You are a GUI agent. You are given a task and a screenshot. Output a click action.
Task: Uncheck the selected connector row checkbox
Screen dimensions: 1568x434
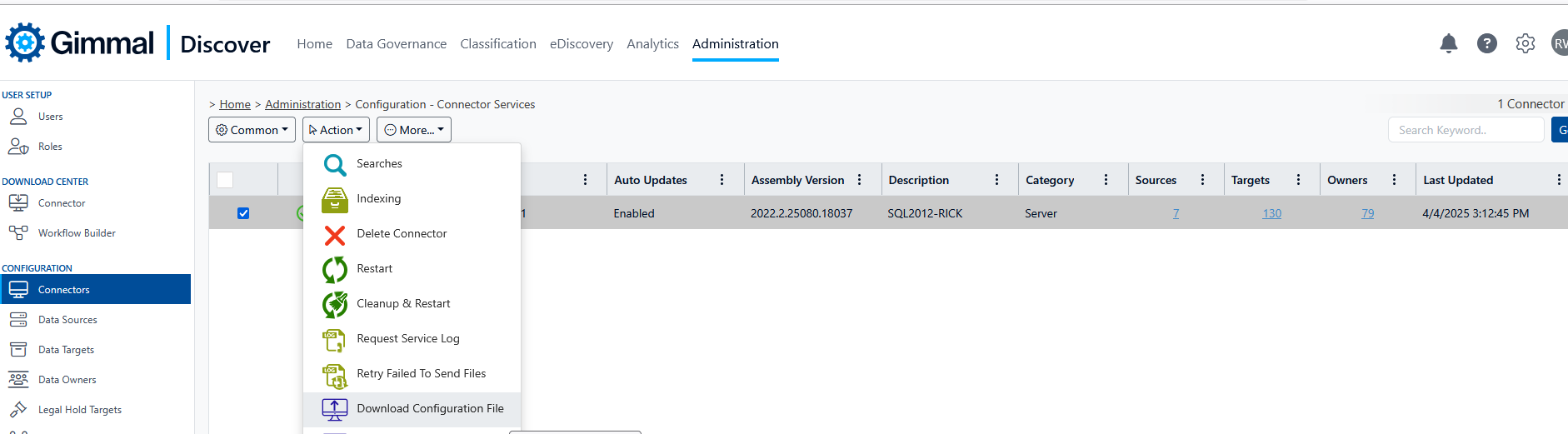coord(243,213)
